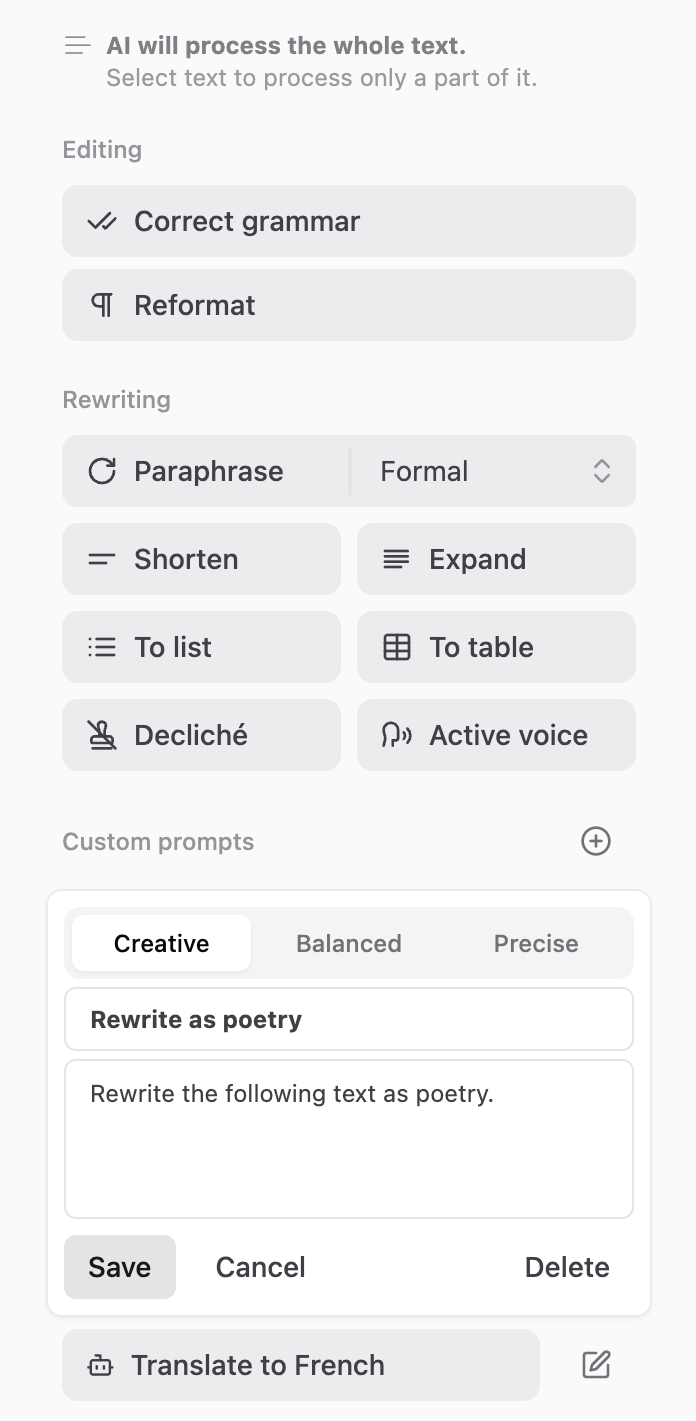This screenshot has height=1421, width=696.
Task: Click the To list bullet icon
Action: [101, 647]
